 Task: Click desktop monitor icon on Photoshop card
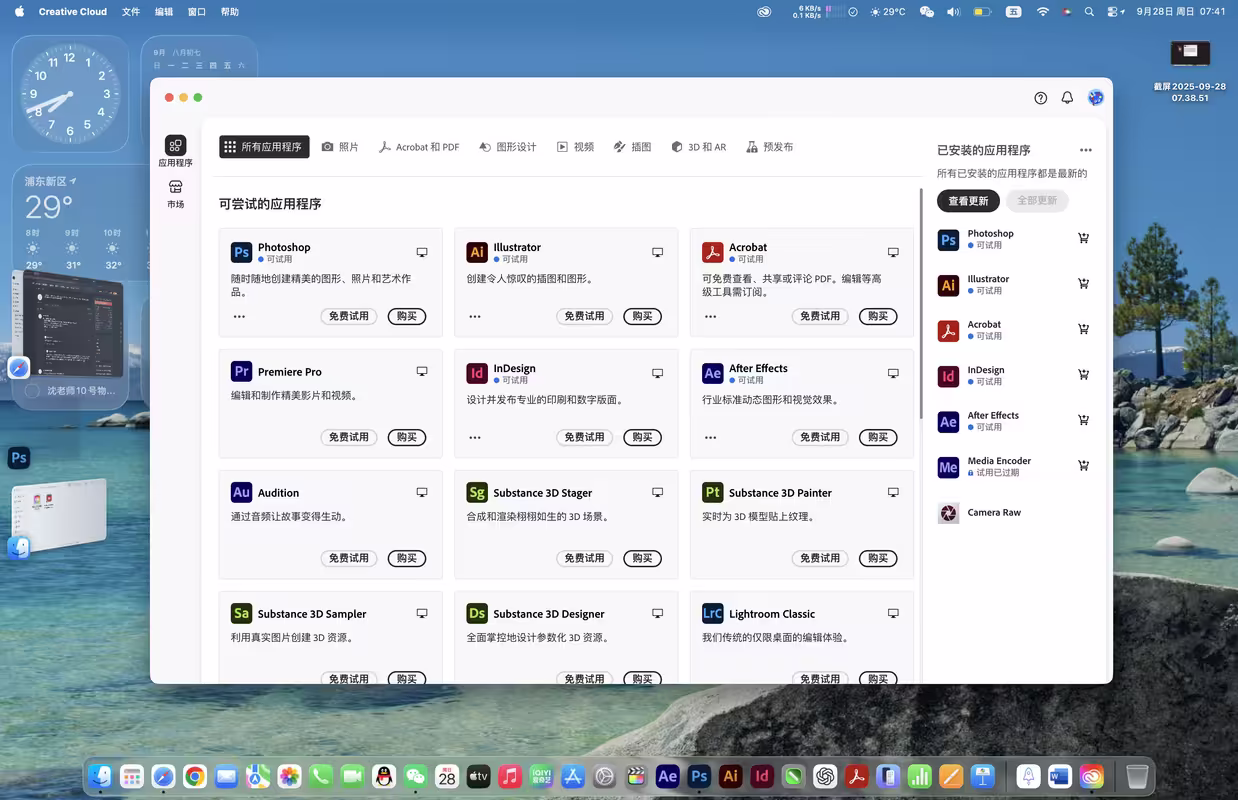point(422,252)
